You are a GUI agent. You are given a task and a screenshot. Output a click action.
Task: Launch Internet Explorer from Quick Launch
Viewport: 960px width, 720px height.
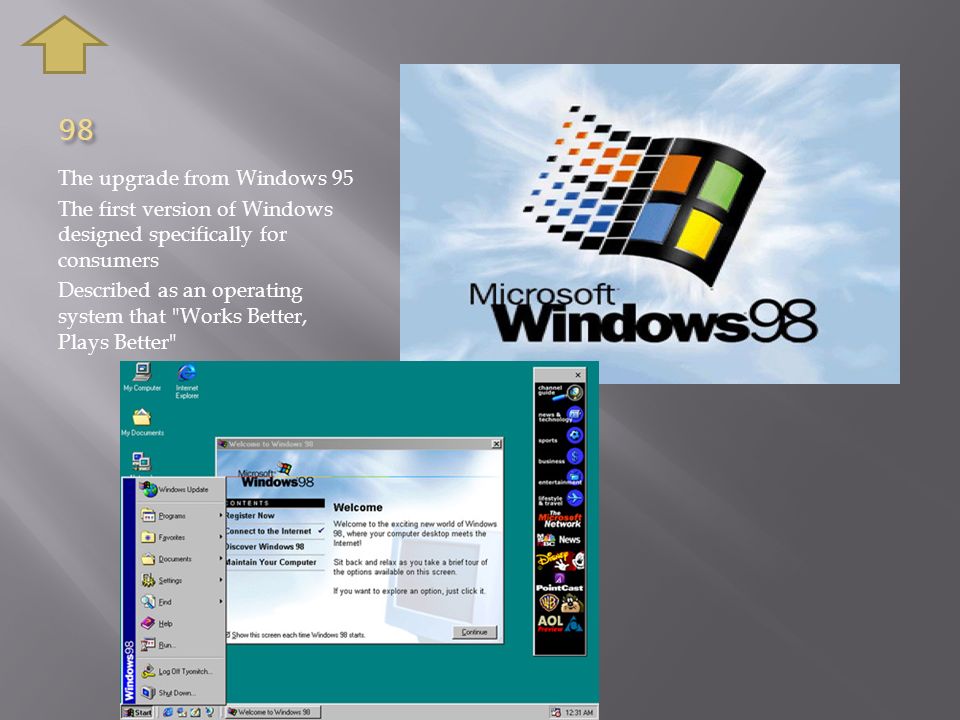[x=167, y=712]
